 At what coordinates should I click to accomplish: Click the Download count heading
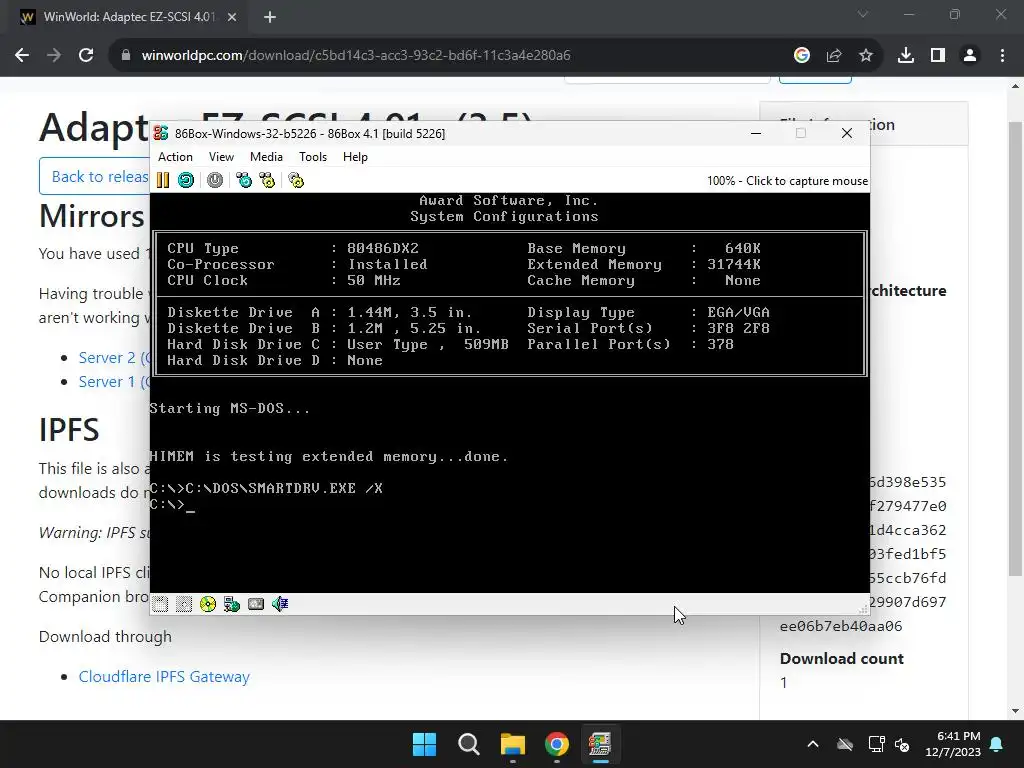coord(841,658)
